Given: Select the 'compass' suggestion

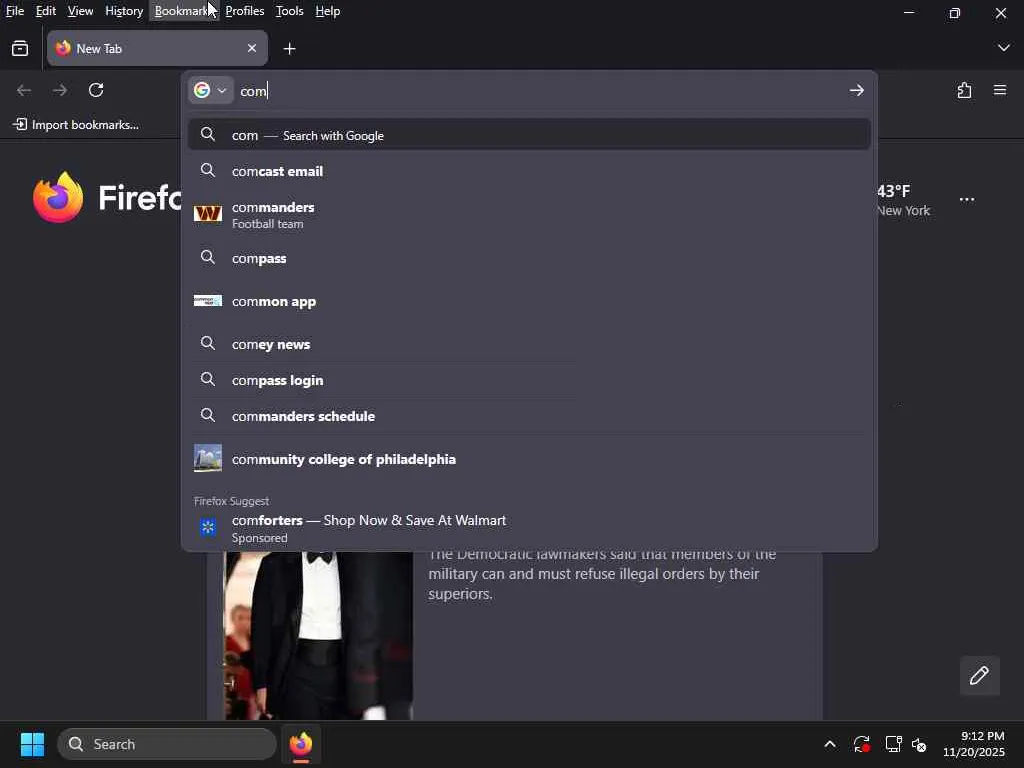Looking at the screenshot, I should (x=529, y=258).
